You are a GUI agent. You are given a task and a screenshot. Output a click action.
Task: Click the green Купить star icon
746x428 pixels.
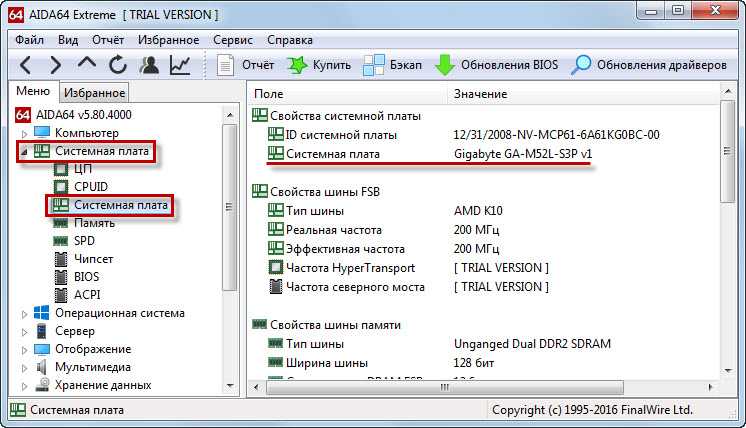[x=297, y=65]
